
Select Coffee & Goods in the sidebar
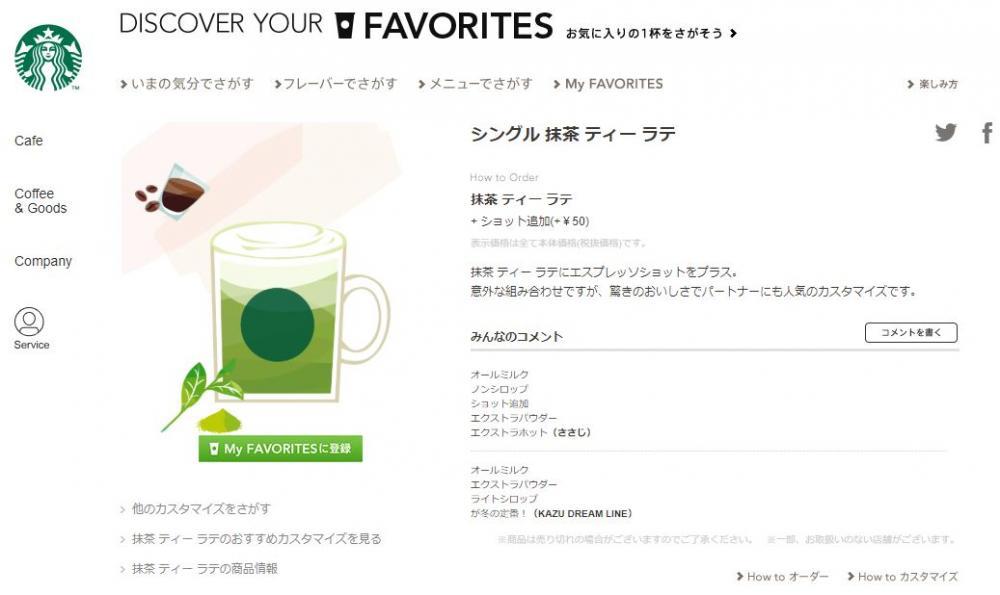40,201
